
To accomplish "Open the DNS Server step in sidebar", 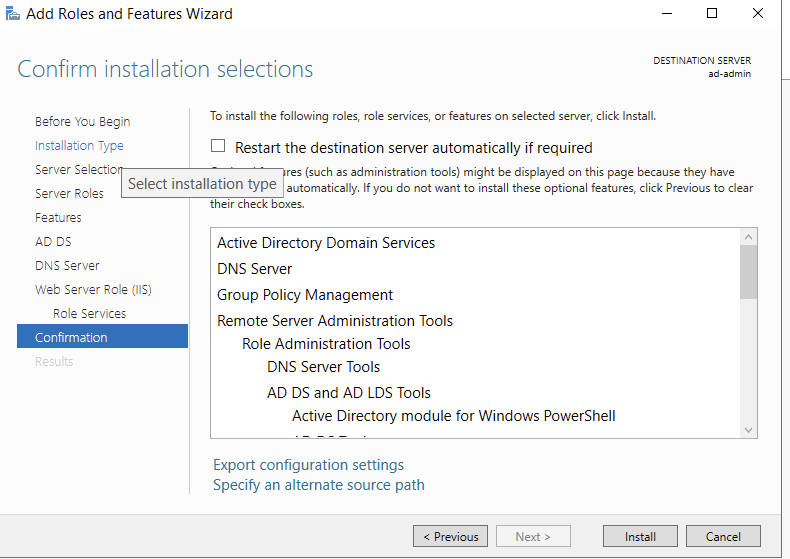I will [67, 265].
